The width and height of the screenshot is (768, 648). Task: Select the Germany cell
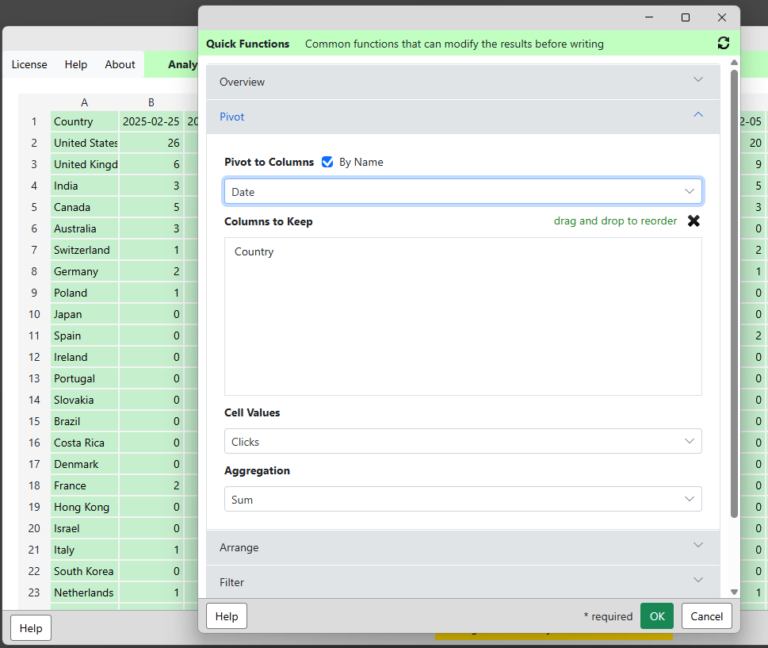[x=84, y=271]
